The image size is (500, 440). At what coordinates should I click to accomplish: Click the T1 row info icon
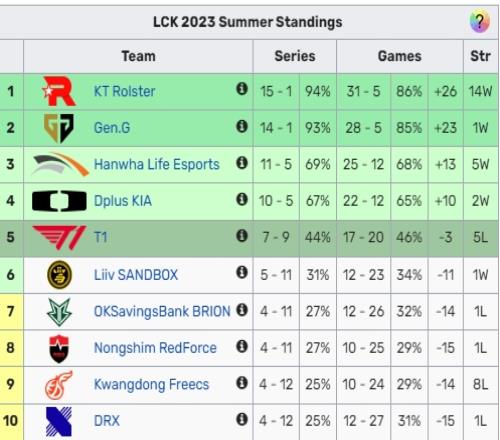tap(242, 236)
